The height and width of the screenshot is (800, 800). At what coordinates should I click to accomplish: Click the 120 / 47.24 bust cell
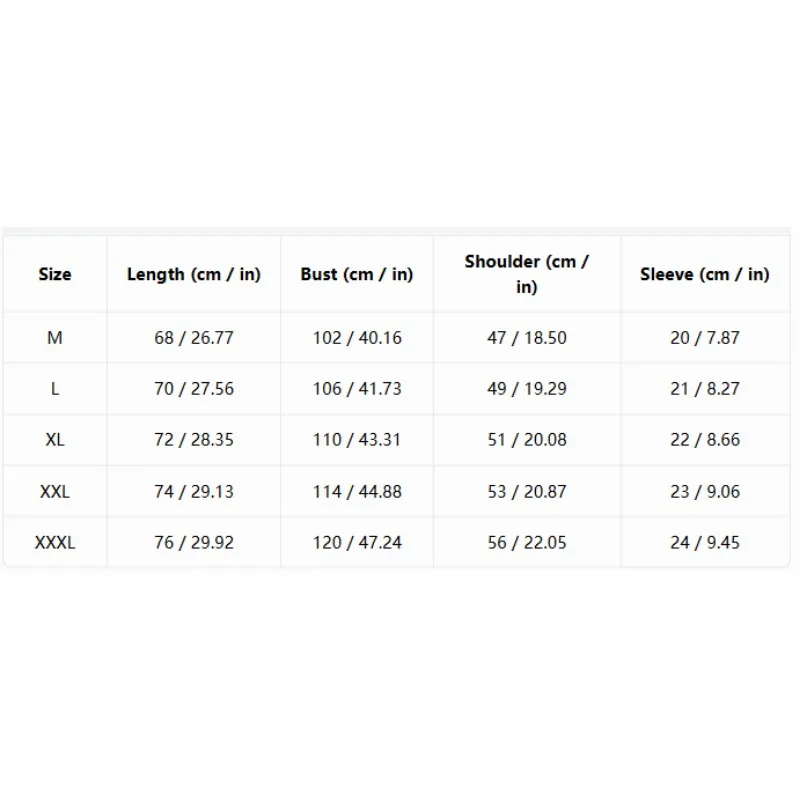[357, 542]
